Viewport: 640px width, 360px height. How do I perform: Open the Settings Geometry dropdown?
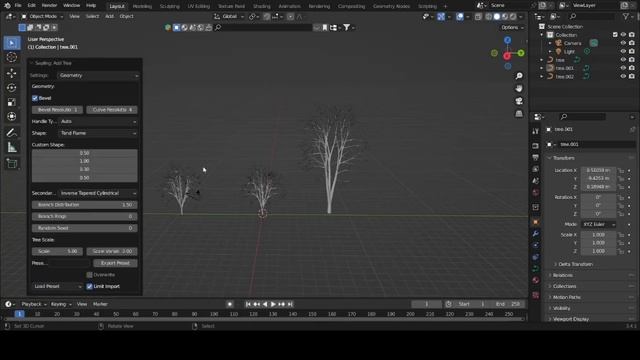click(x=98, y=76)
